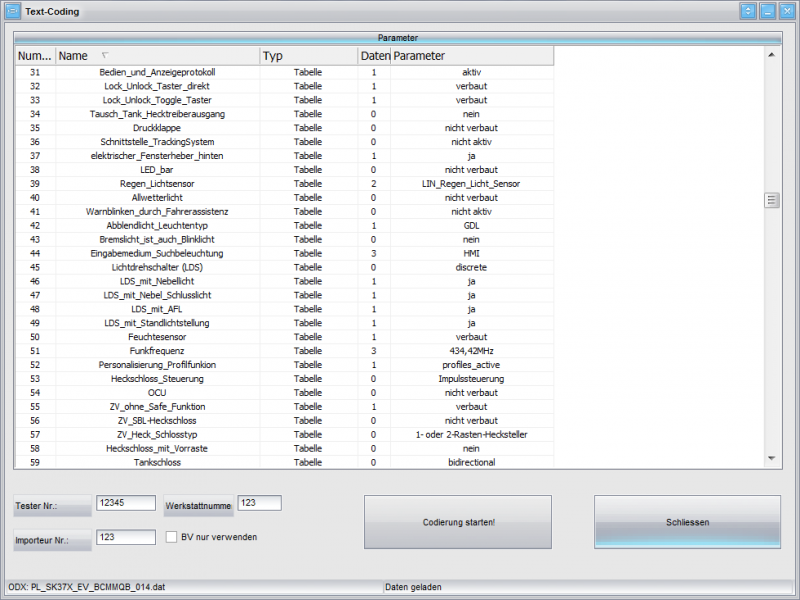Select row Abblendlicht_Leuchtentyp
Viewport: 800px width, 600px height.
[x=285, y=226]
